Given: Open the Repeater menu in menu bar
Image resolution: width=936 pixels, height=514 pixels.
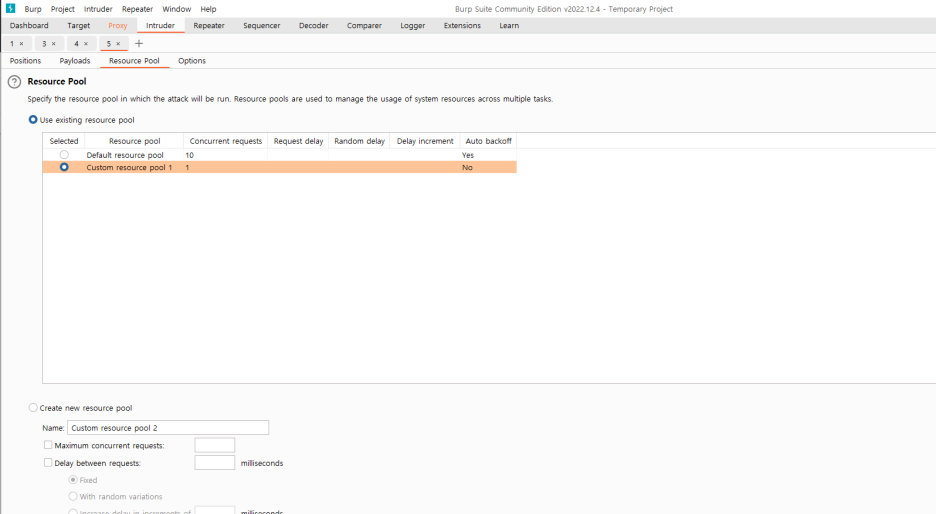Looking at the screenshot, I should pos(137,9).
